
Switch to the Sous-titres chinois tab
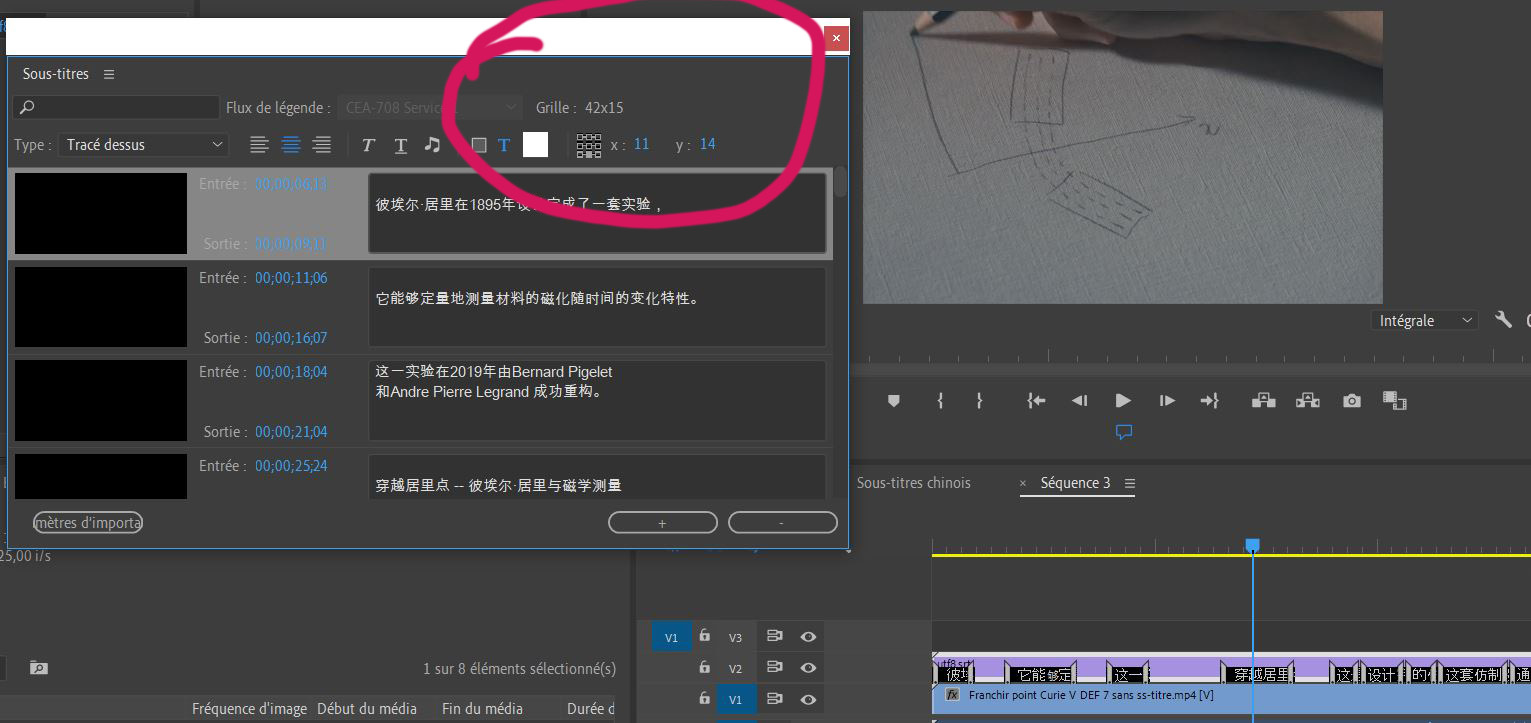pyautogui.click(x=913, y=483)
